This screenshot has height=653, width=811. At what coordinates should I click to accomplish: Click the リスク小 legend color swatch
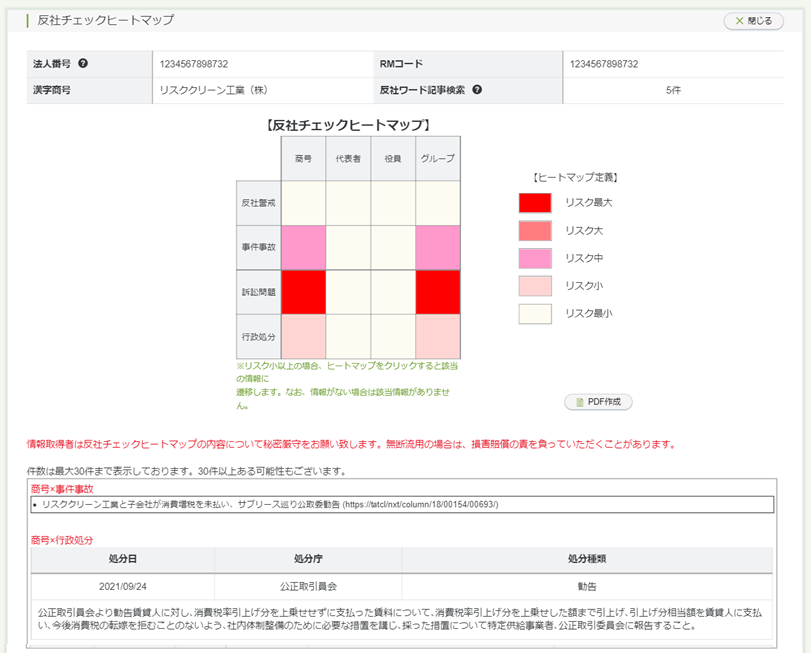(x=535, y=287)
